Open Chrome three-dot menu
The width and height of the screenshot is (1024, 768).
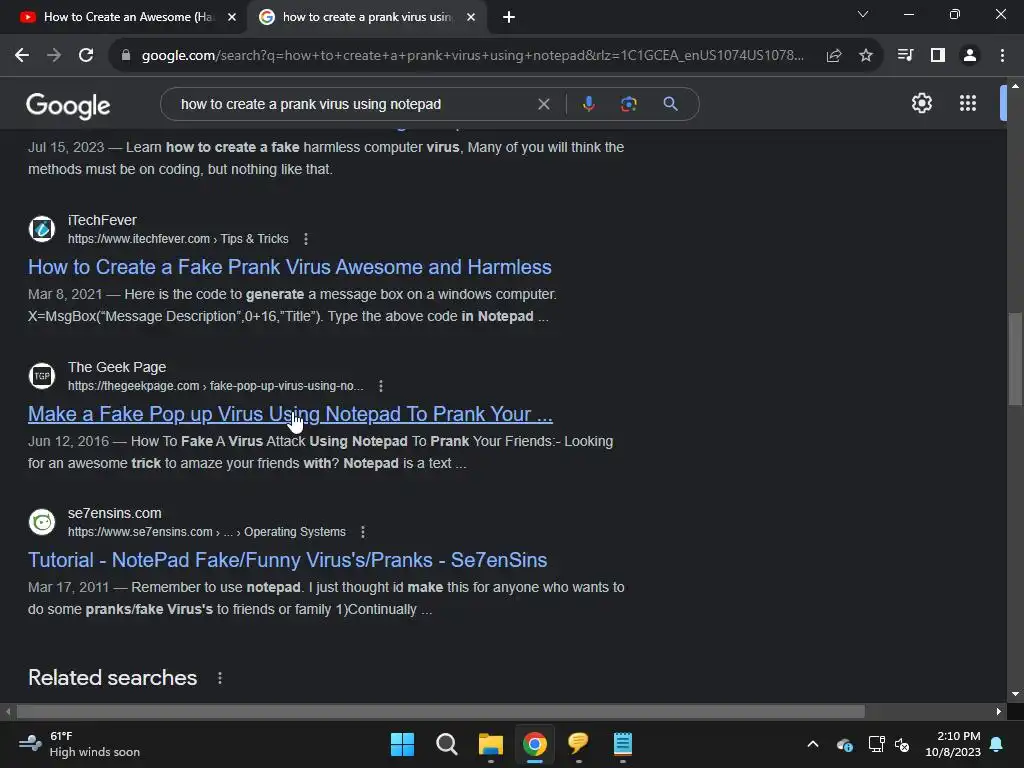click(1002, 56)
